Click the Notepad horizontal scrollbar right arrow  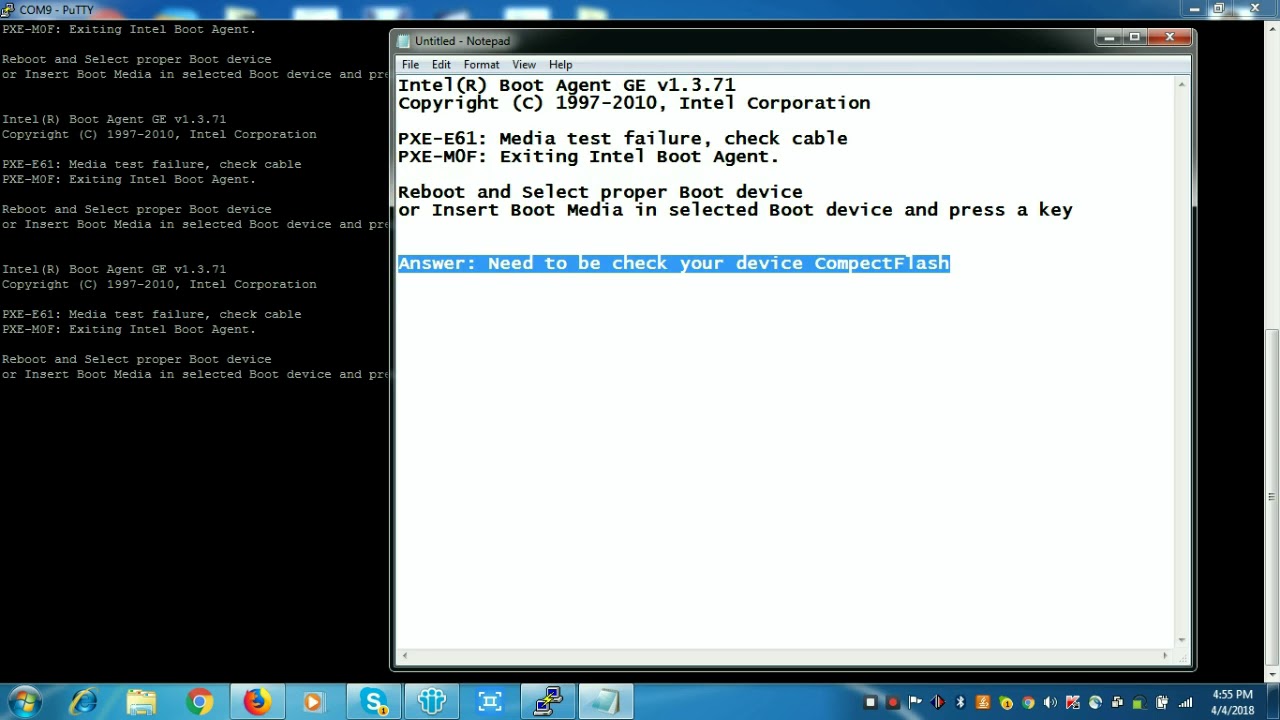tap(1165, 656)
